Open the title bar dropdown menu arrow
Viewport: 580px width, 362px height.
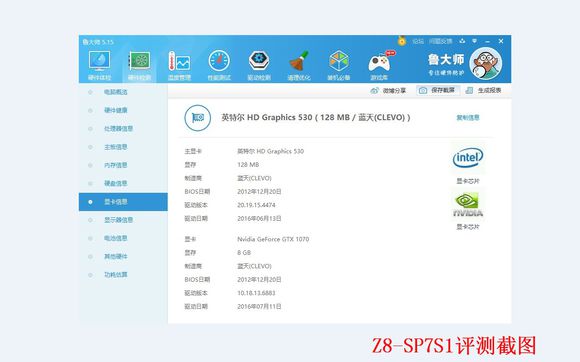click(474, 41)
